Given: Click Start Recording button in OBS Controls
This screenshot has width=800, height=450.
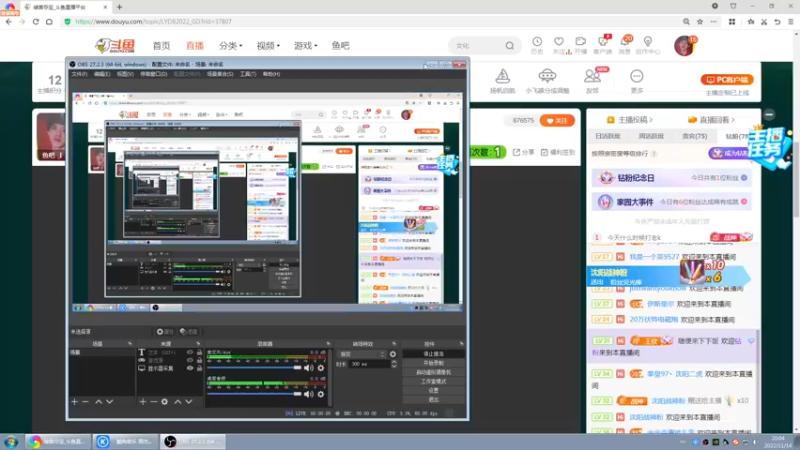Looking at the screenshot, I should point(433,363).
